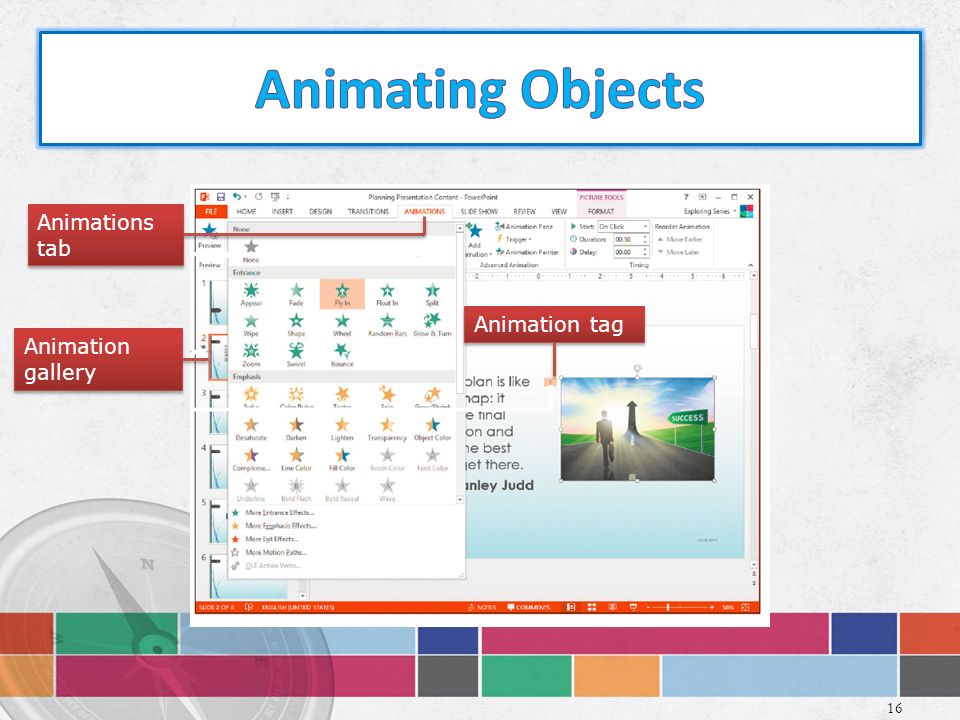Apply the Split entrance animation
The width and height of the screenshot is (960, 720).
[x=432, y=294]
